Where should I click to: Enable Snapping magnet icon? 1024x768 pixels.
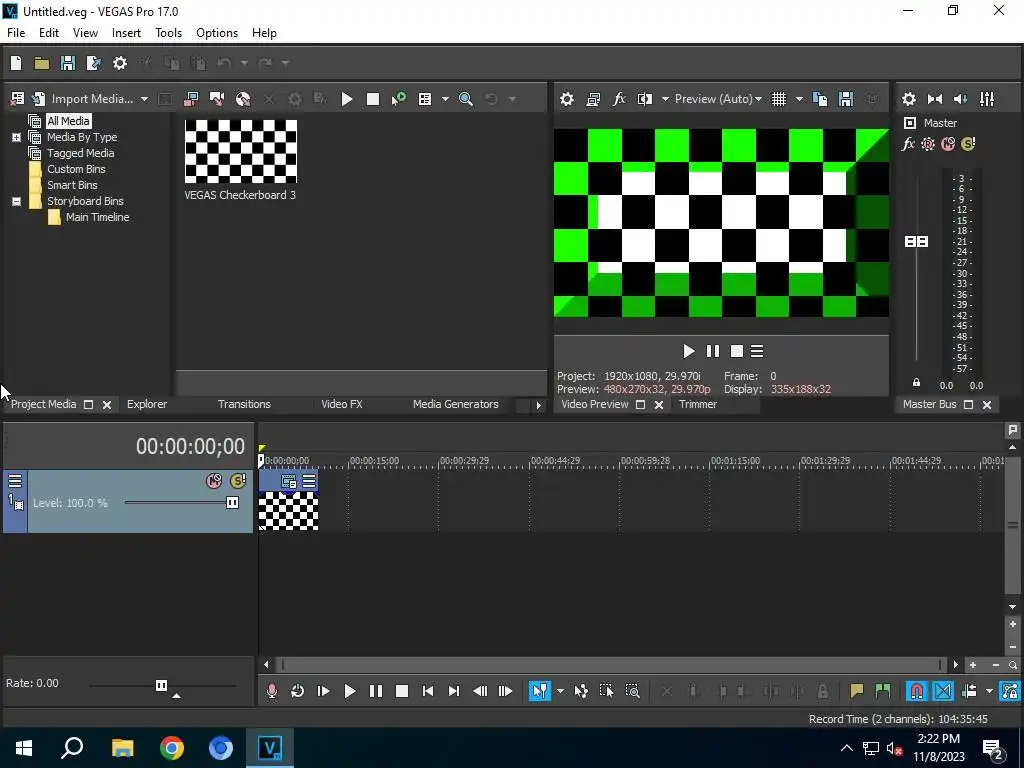click(917, 691)
